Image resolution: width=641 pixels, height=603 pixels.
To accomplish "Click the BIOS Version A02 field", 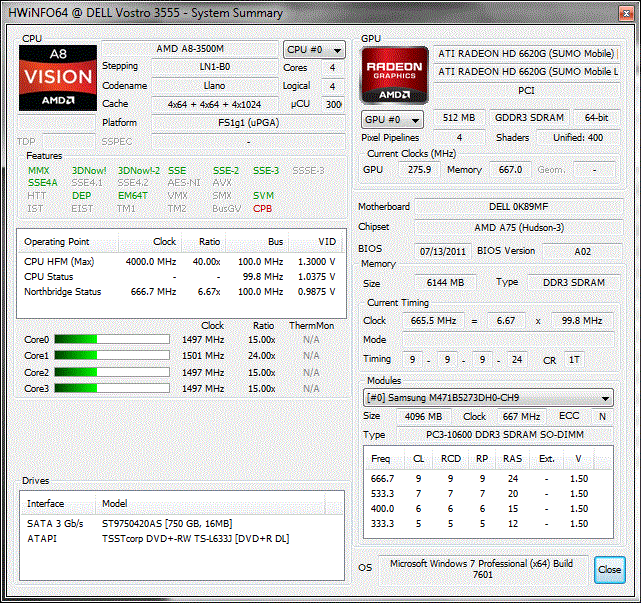I will click(582, 251).
